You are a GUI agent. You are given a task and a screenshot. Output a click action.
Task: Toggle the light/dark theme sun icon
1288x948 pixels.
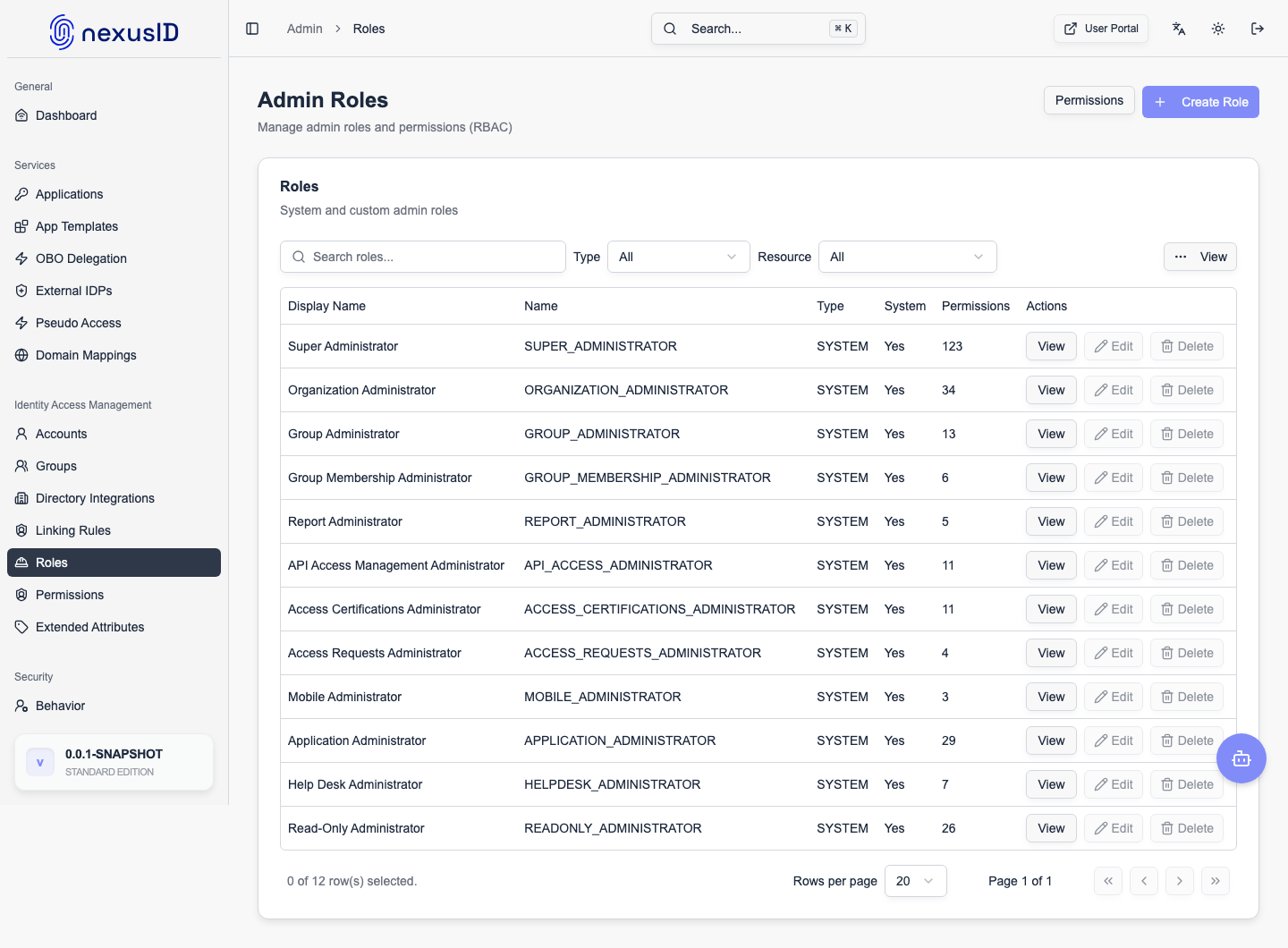click(x=1218, y=29)
